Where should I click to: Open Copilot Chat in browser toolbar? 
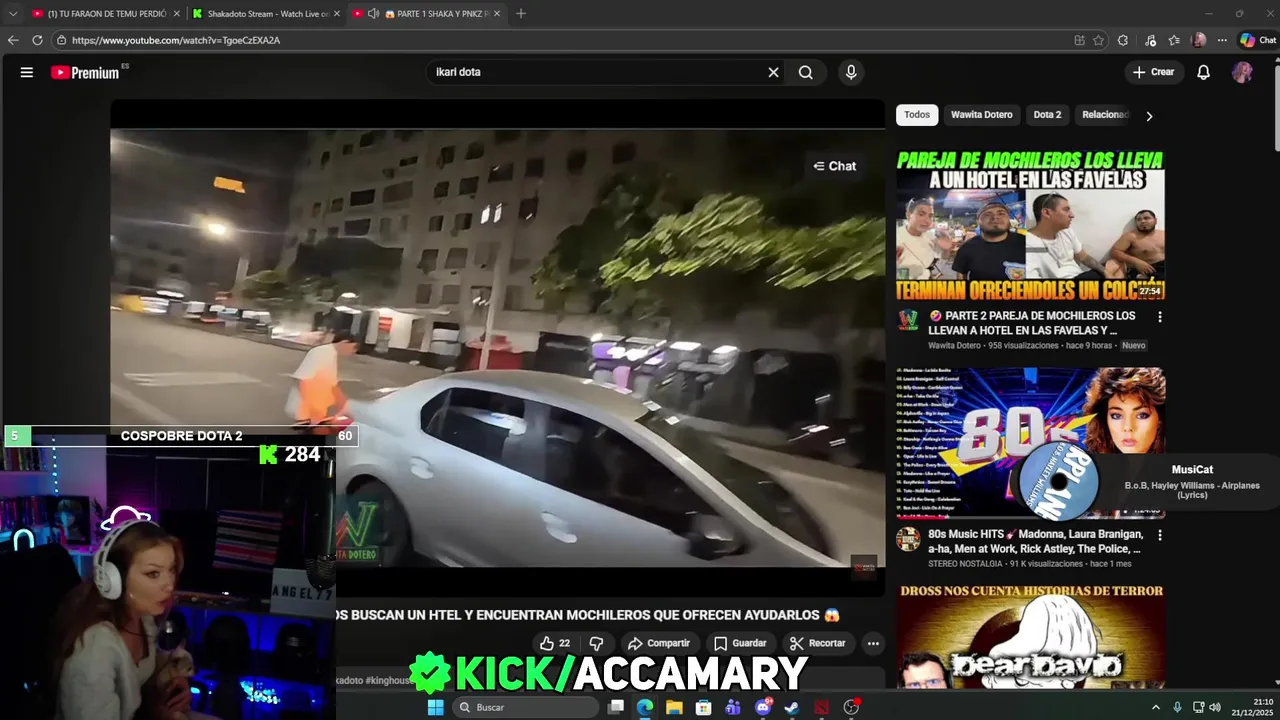click(x=1258, y=40)
